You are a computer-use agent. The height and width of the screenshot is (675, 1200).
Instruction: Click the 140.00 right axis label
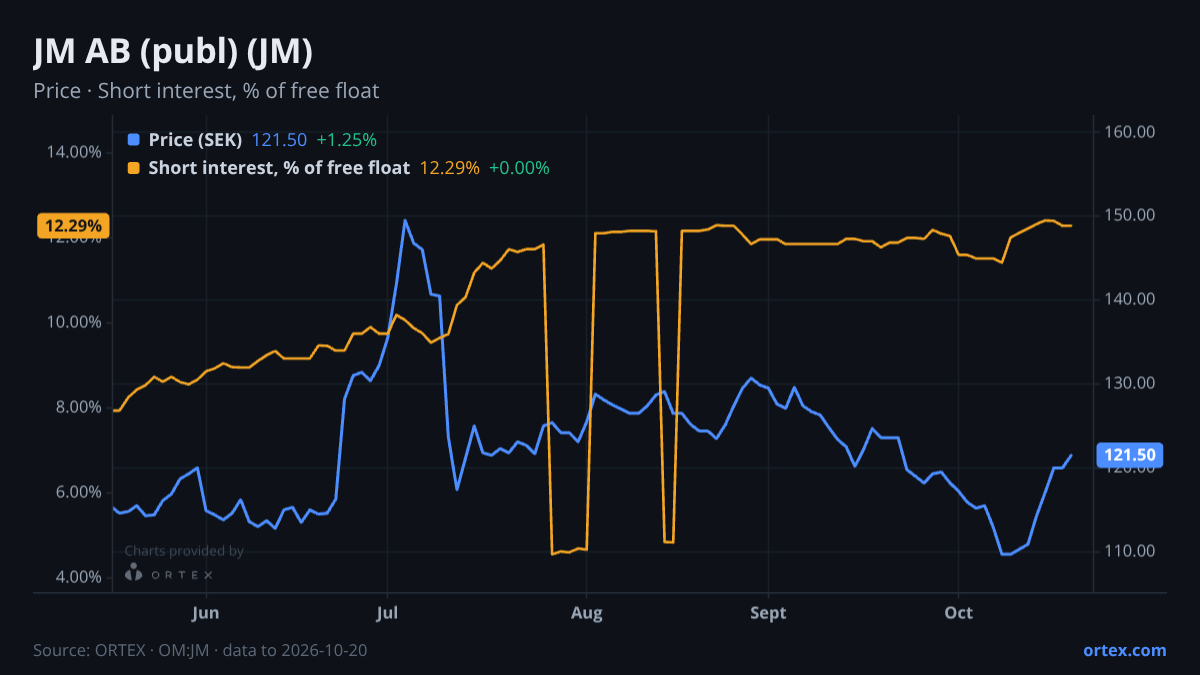coord(1130,299)
